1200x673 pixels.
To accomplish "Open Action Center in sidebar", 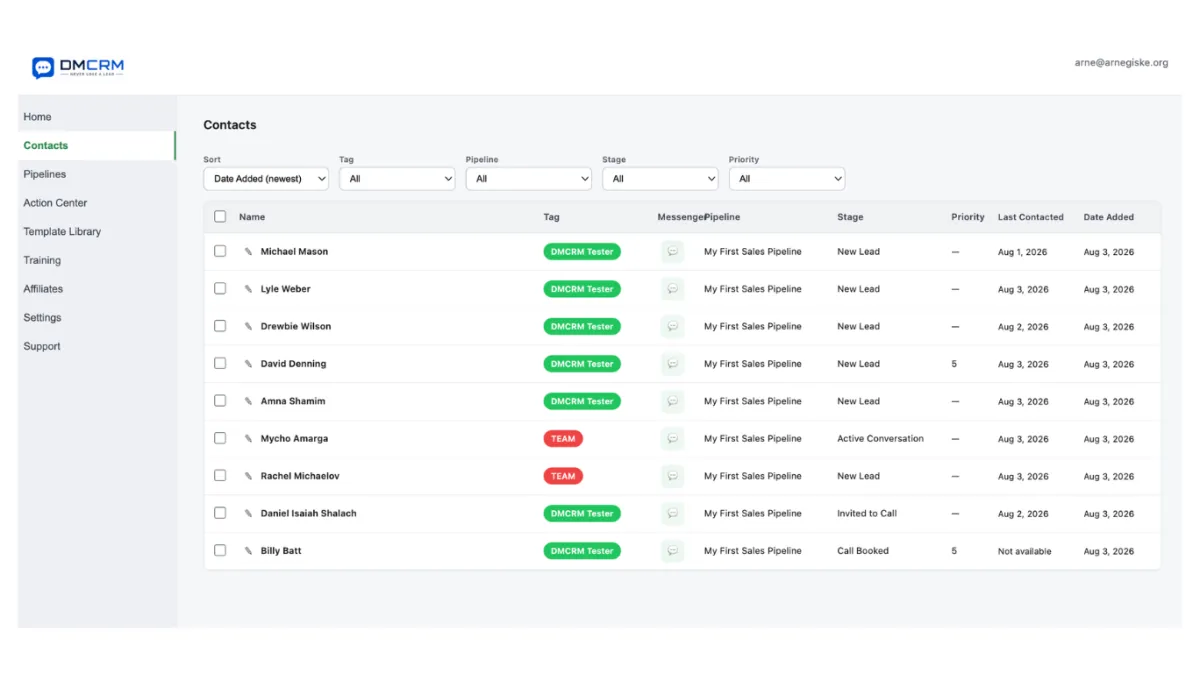I will coord(97,203).
